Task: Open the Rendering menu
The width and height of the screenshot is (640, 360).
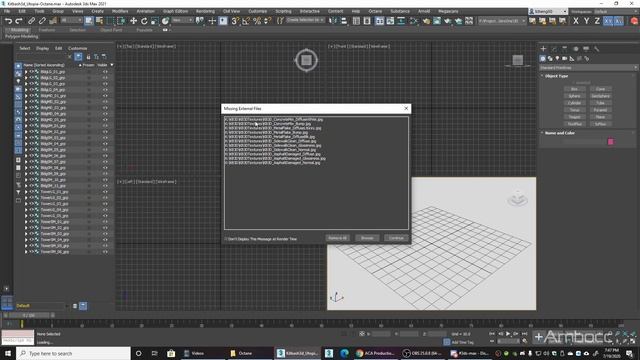Action: tap(205, 11)
